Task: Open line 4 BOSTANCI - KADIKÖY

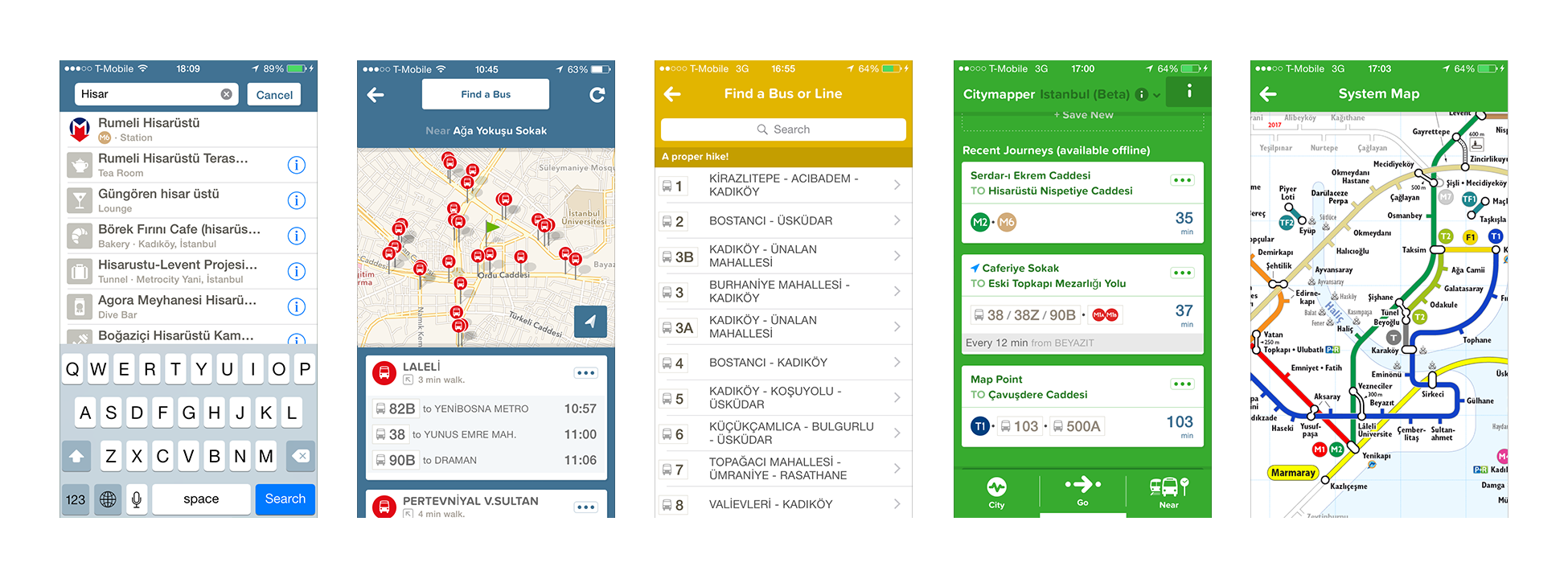Action: click(x=783, y=362)
